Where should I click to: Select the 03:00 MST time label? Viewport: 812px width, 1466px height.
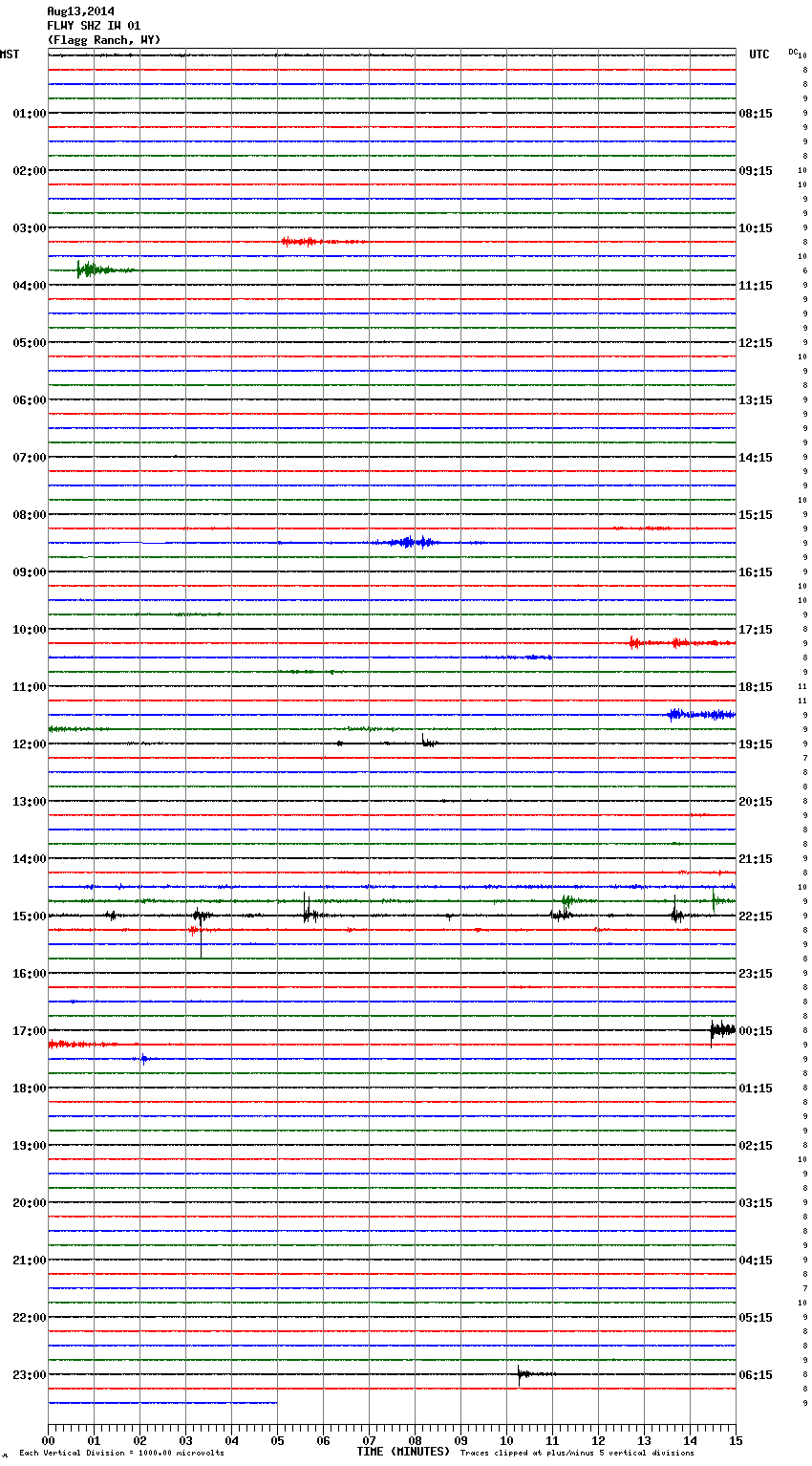29,228
